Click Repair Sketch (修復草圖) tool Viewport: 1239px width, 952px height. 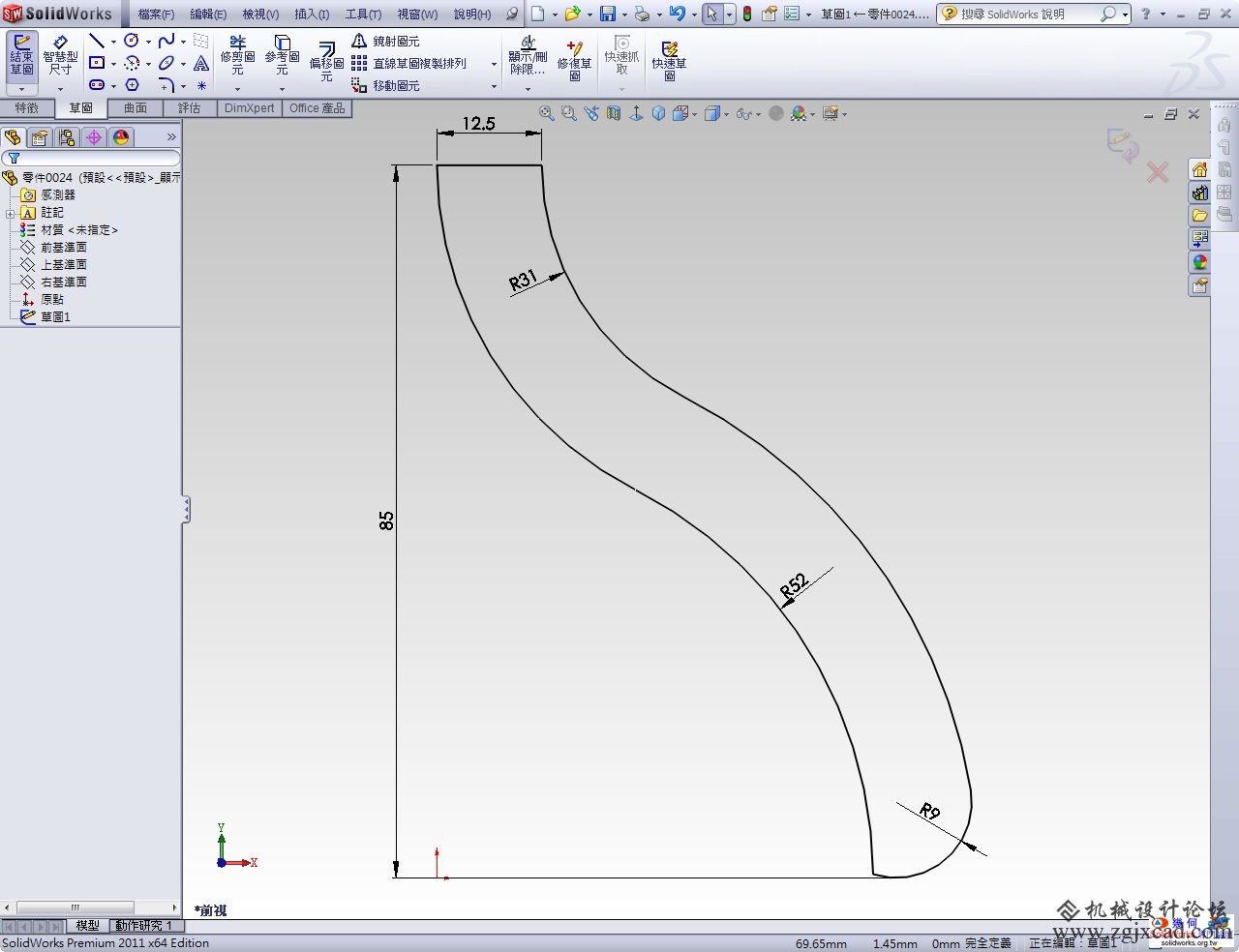(x=574, y=60)
